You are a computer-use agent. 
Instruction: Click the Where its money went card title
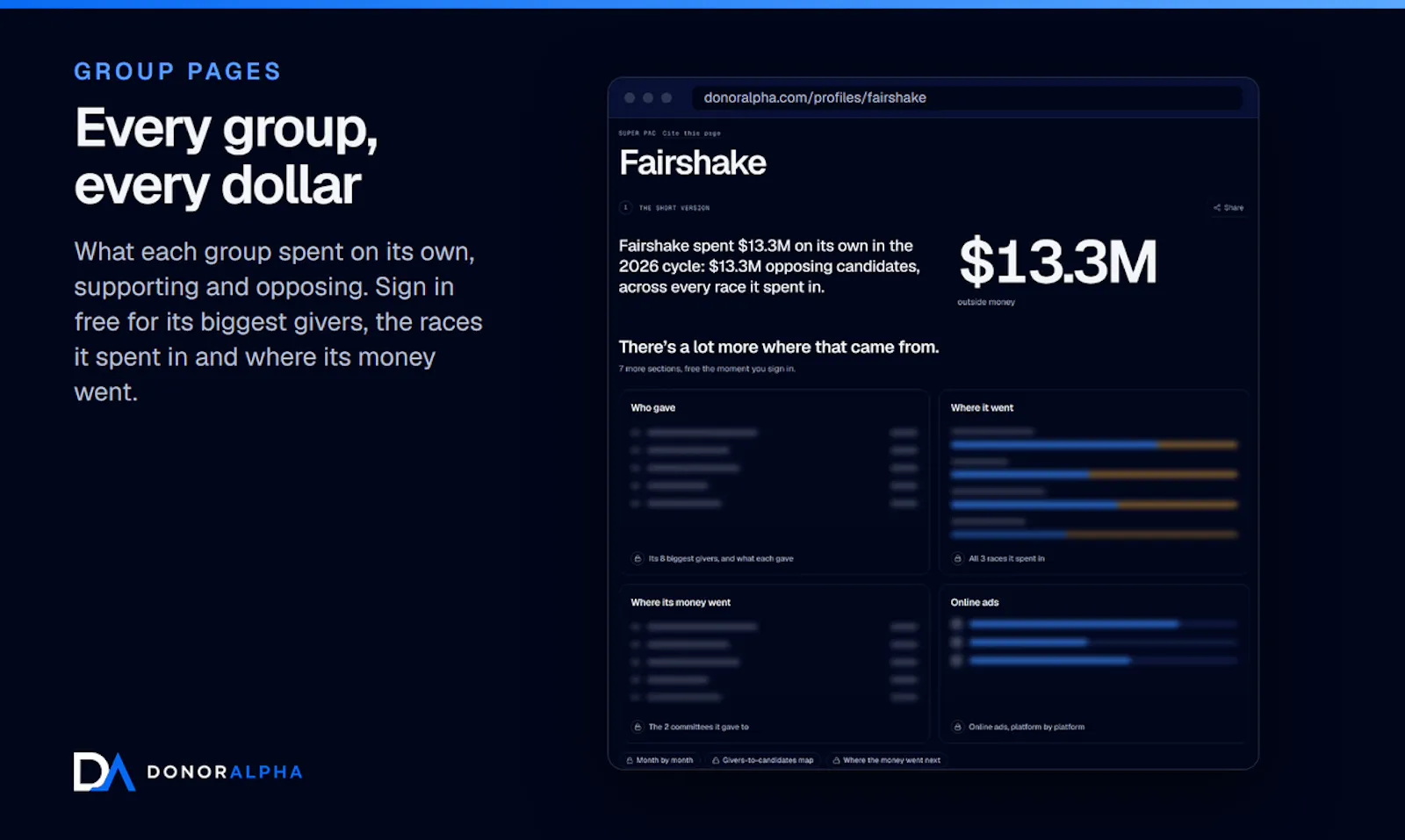pos(681,603)
